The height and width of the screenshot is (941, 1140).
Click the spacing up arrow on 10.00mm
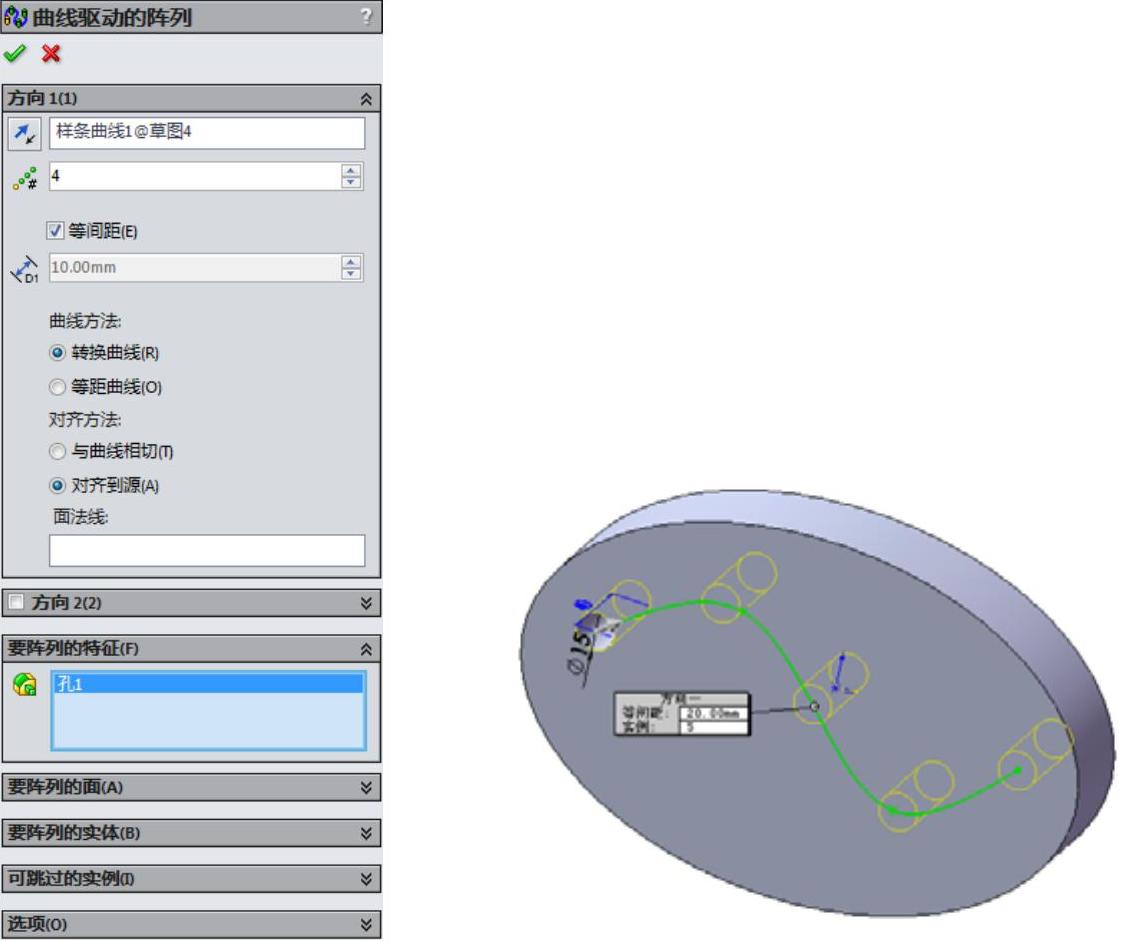click(351, 262)
